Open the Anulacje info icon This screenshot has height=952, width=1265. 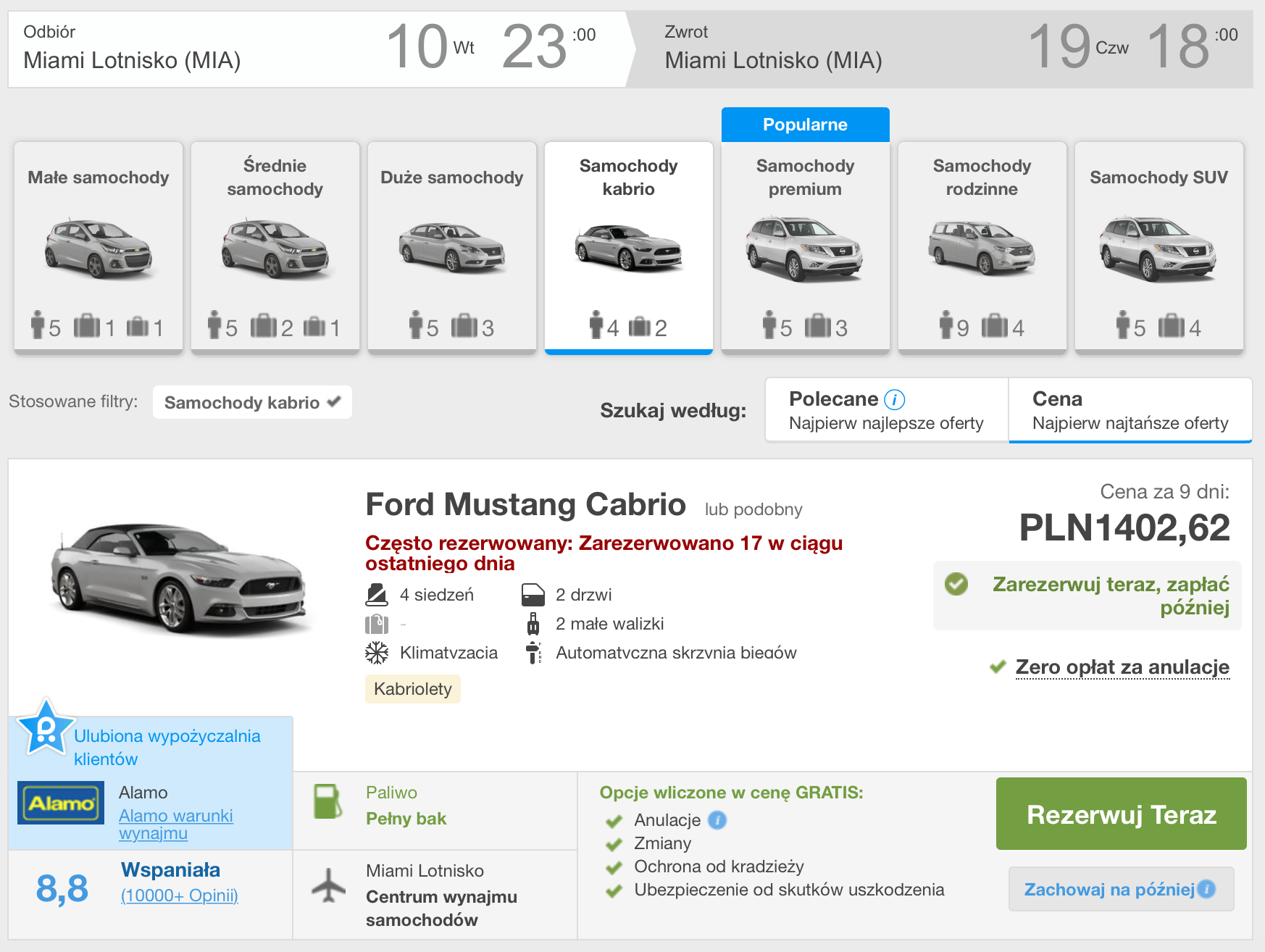(717, 820)
